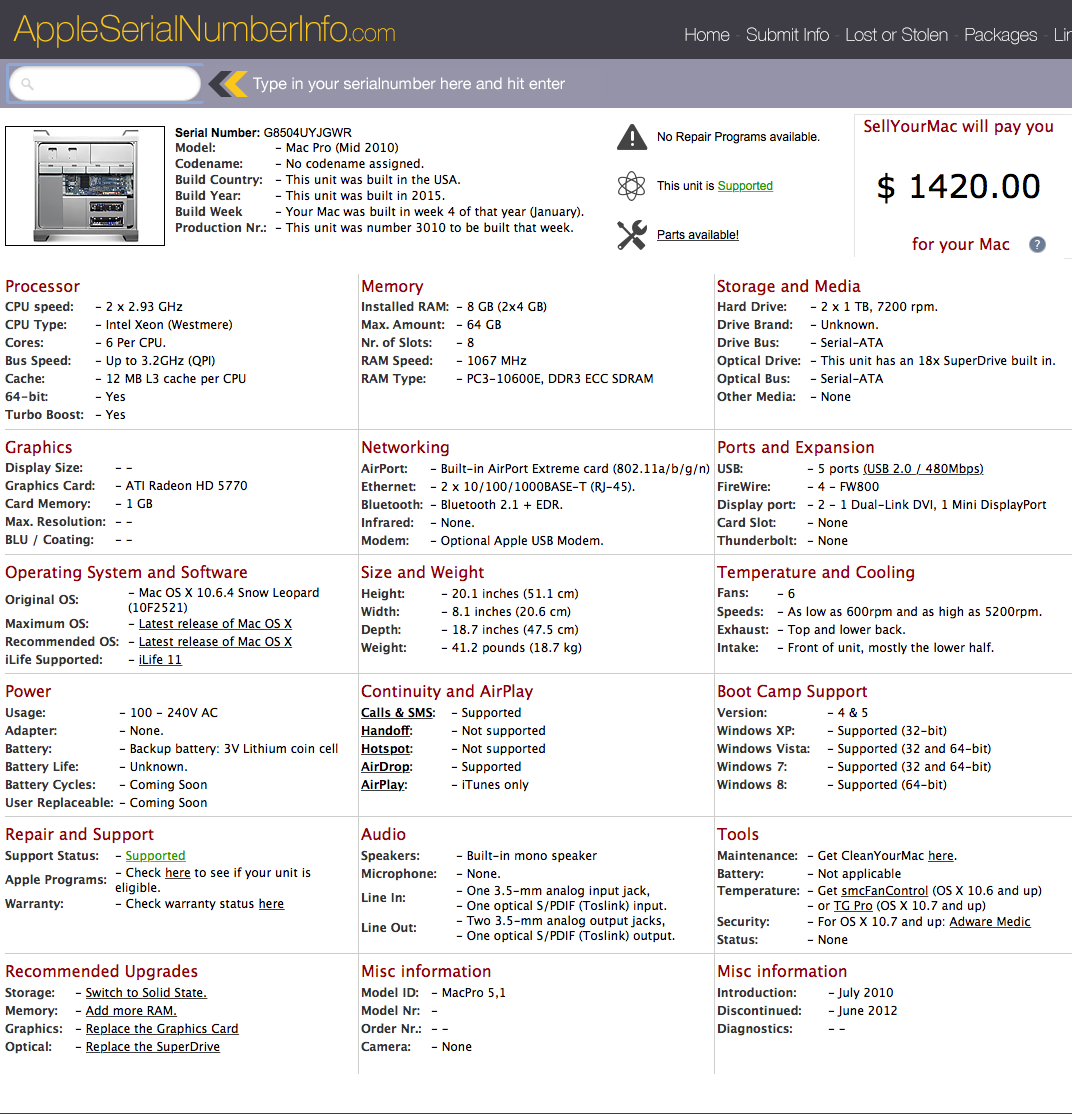Click the yellow double-chevron arrow icon
The height and width of the screenshot is (1114, 1072).
coord(228,84)
